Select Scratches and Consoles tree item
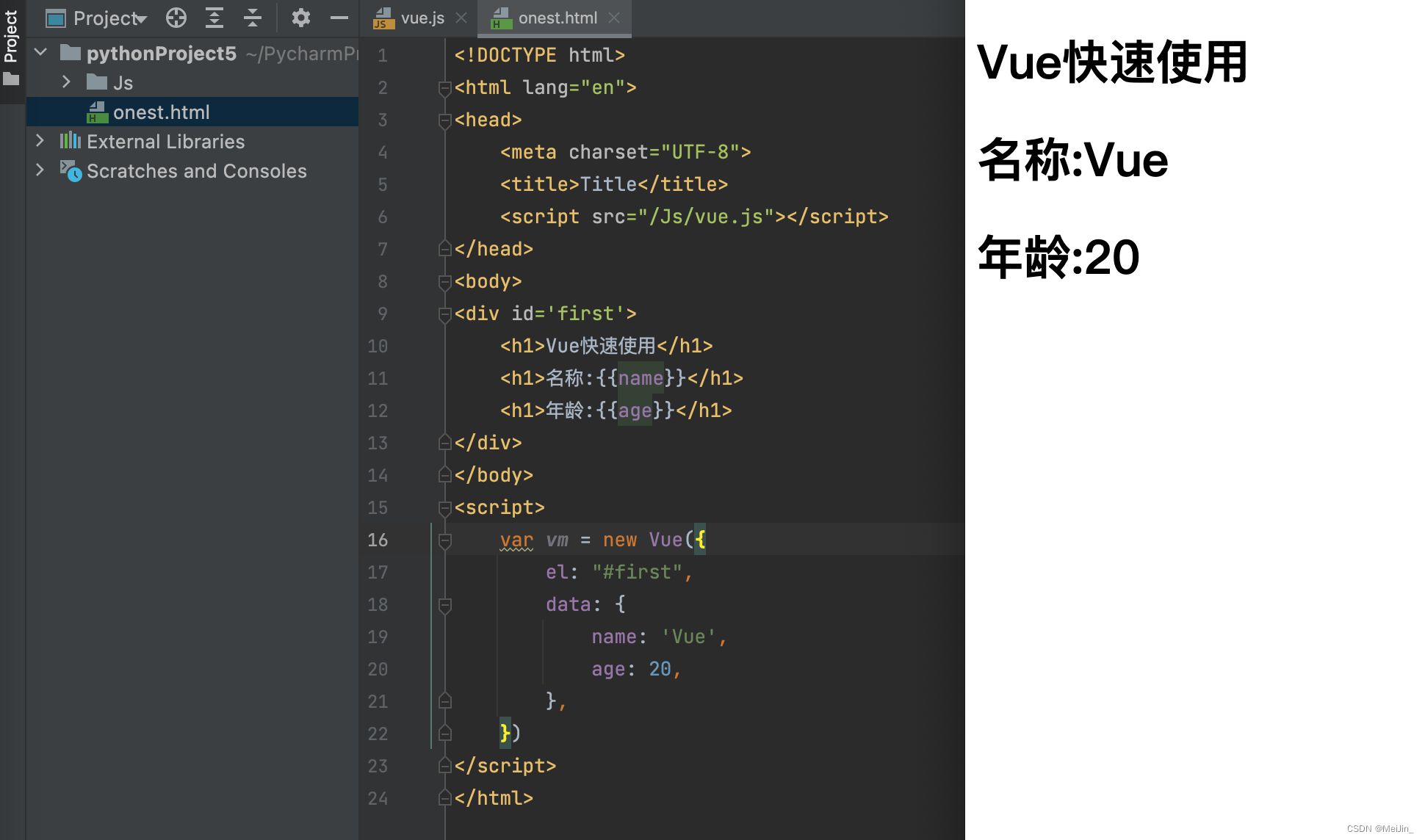The height and width of the screenshot is (840, 1425). 183,171
